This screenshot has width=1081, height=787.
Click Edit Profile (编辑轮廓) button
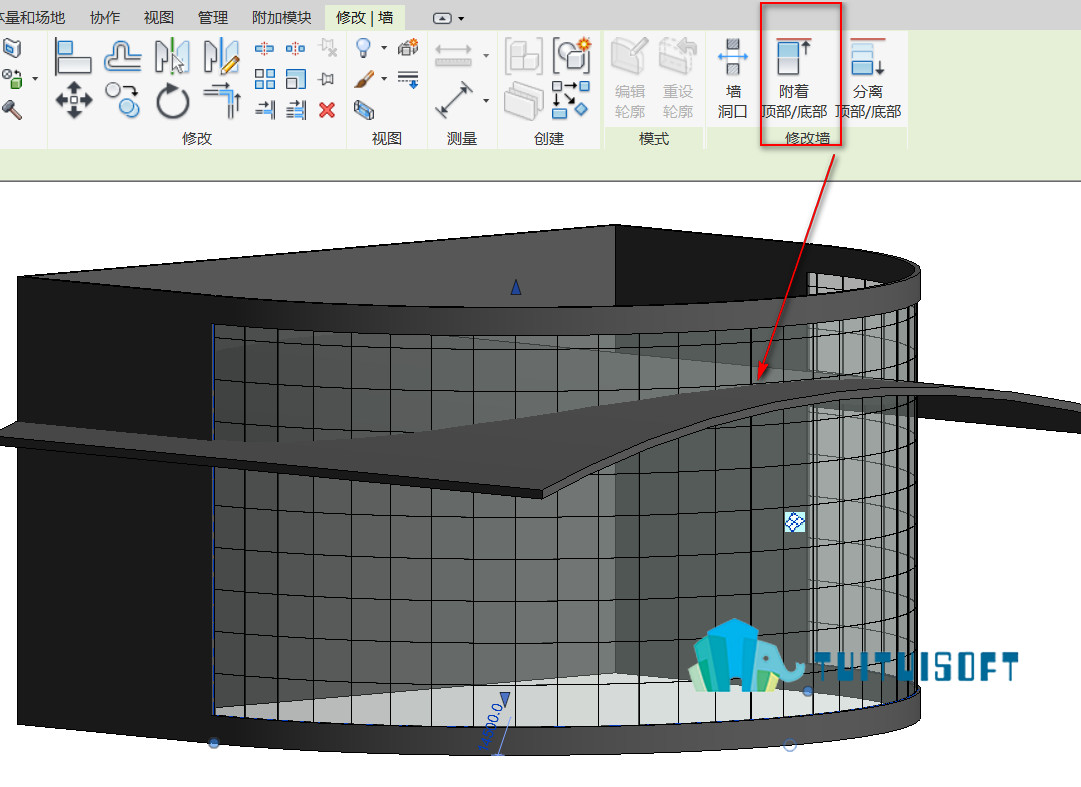point(629,78)
